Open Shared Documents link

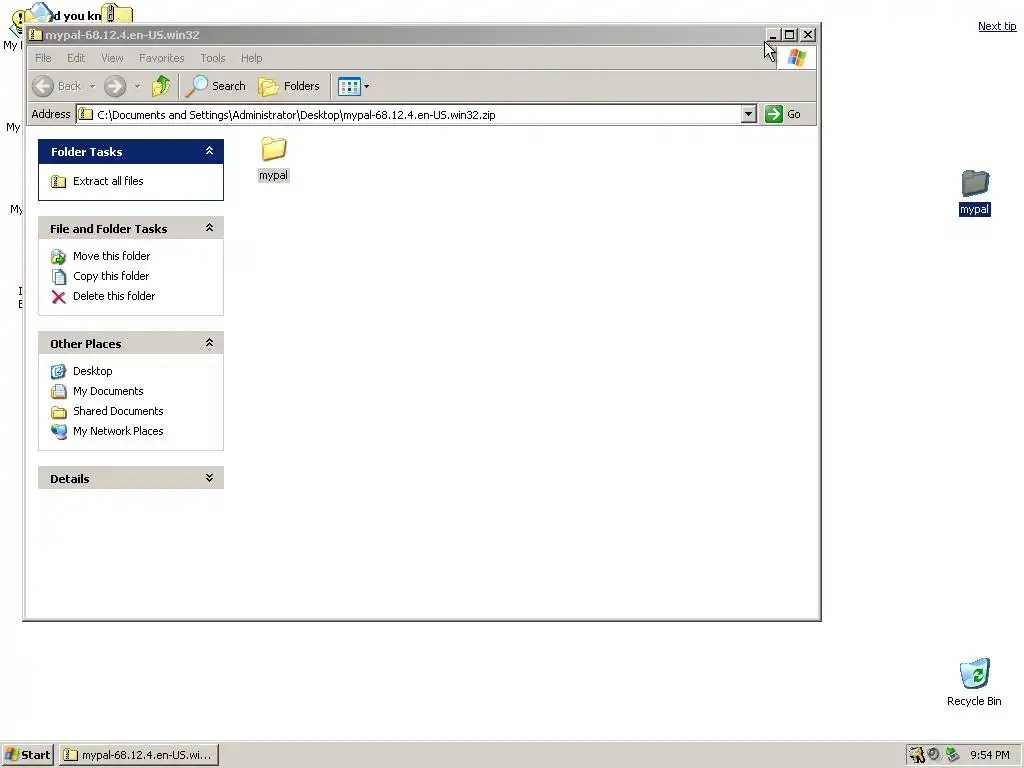[x=118, y=411]
